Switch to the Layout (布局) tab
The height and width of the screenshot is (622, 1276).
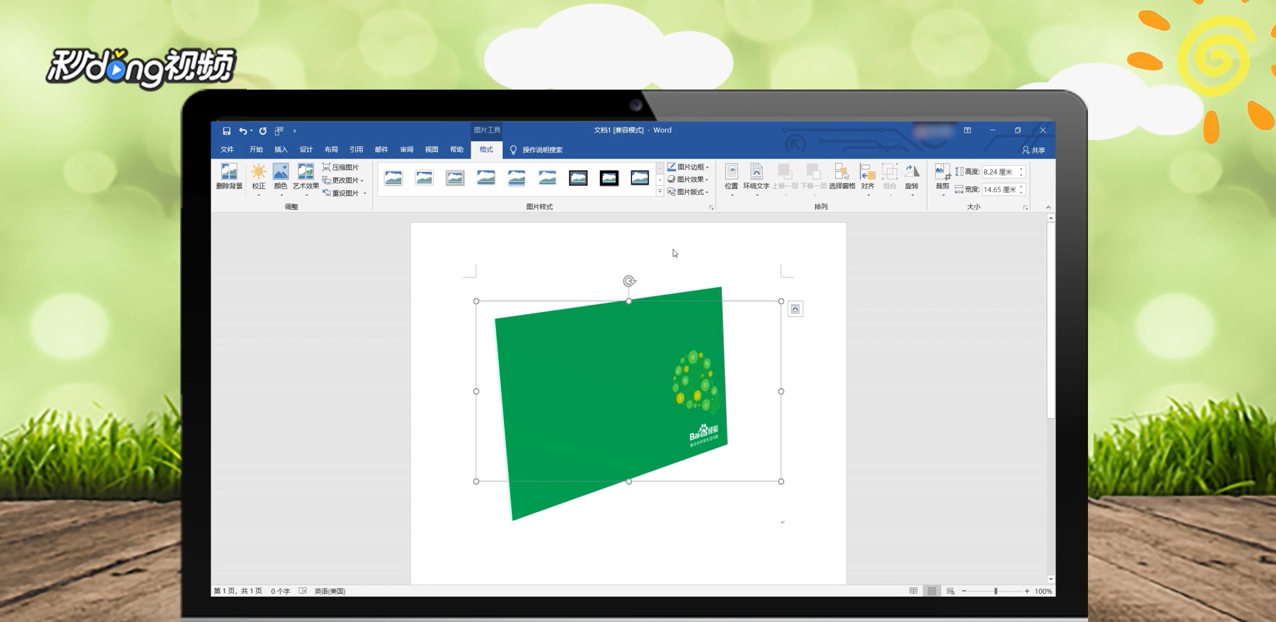click(x=331, y=150)
